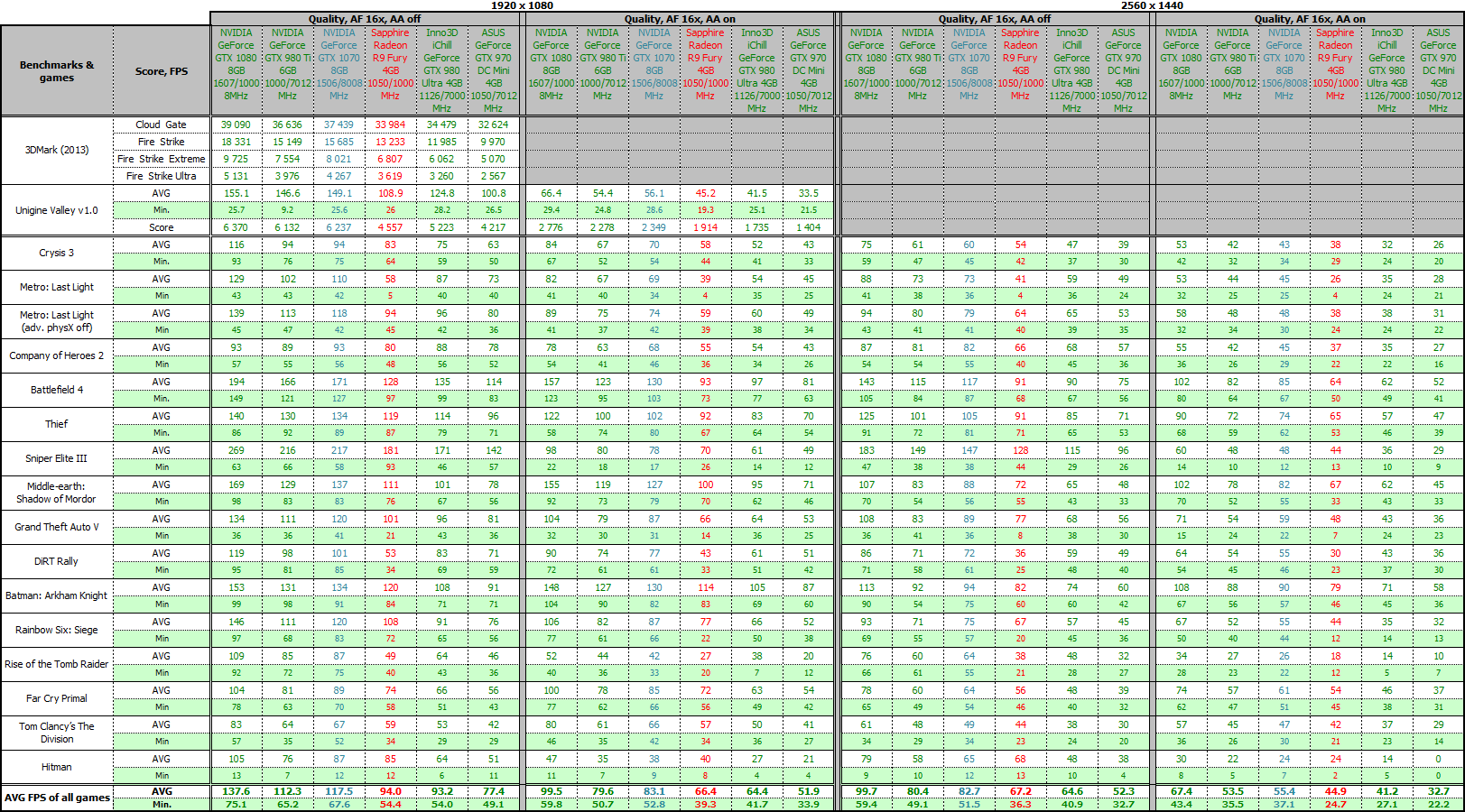Click the '1920 x 1080' resolution heading

pos(522,5)
